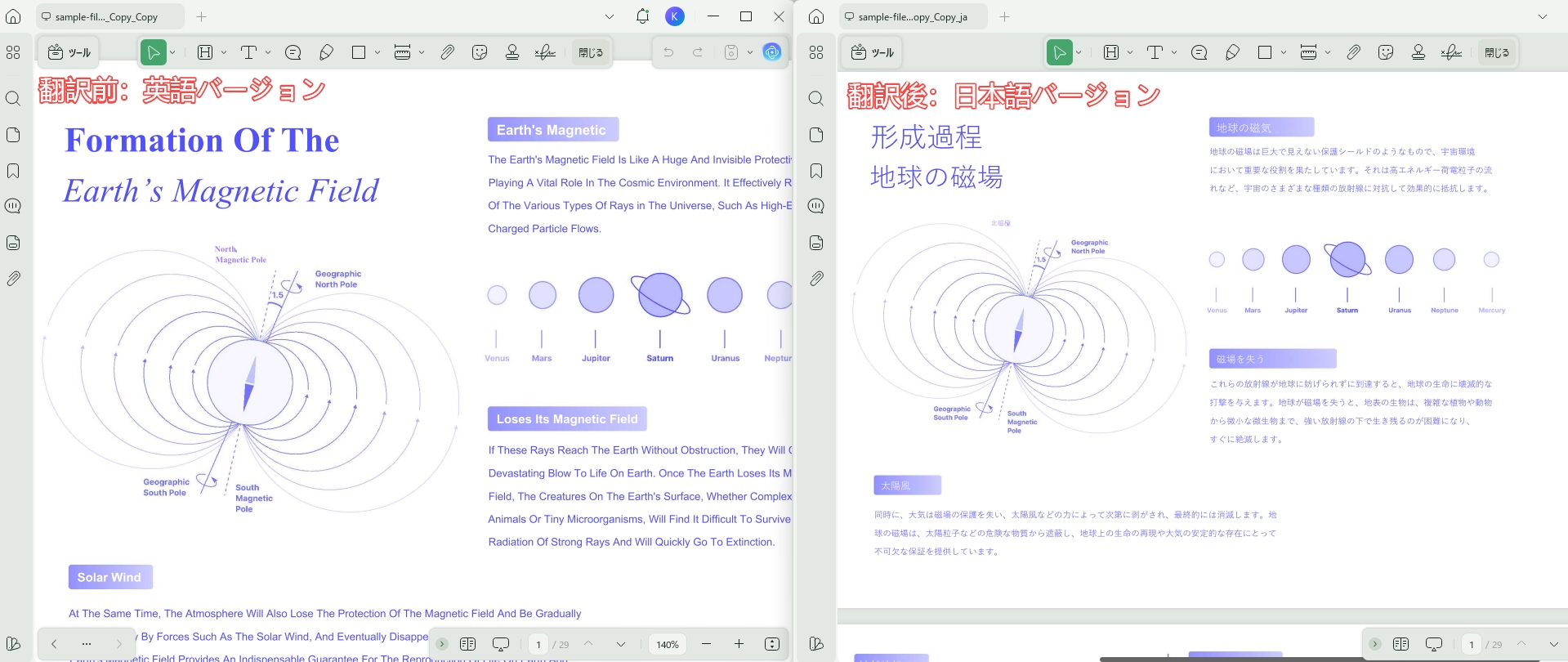Click the attach file paperclip in left toolbar
This screenshot has height=662, width=1568.
[x=447, y=52]
